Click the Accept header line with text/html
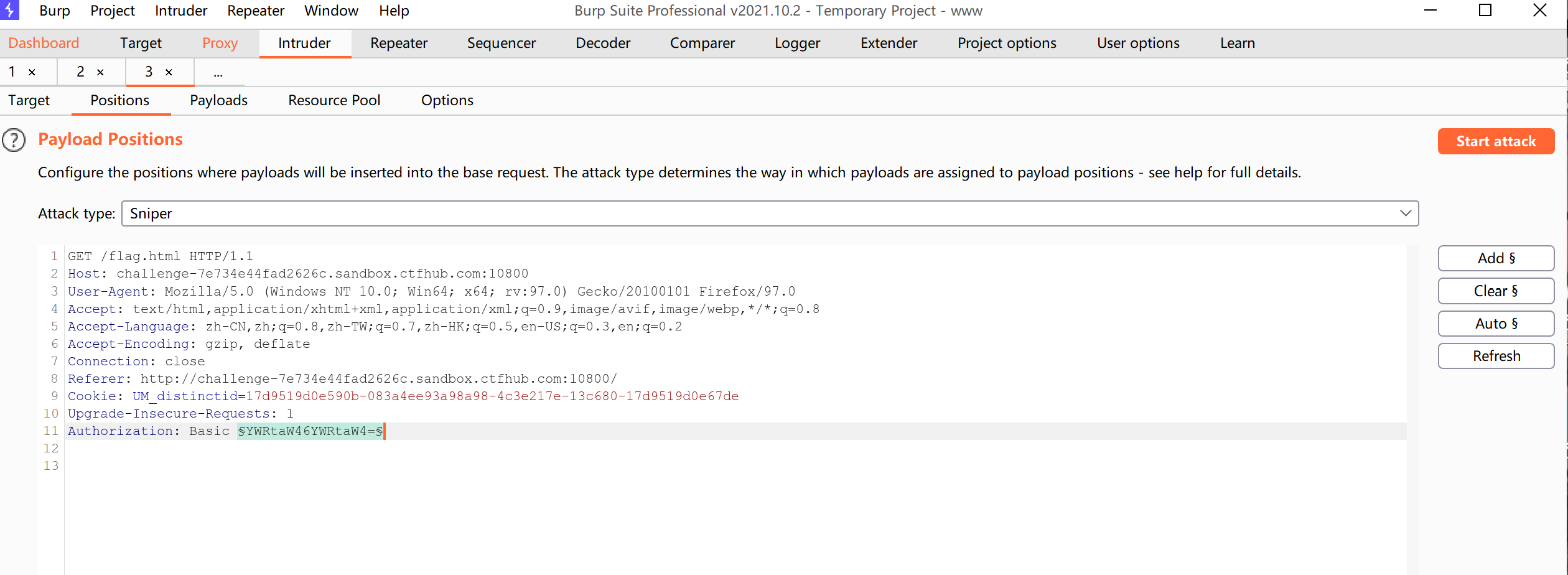 (x=444, y=309)
